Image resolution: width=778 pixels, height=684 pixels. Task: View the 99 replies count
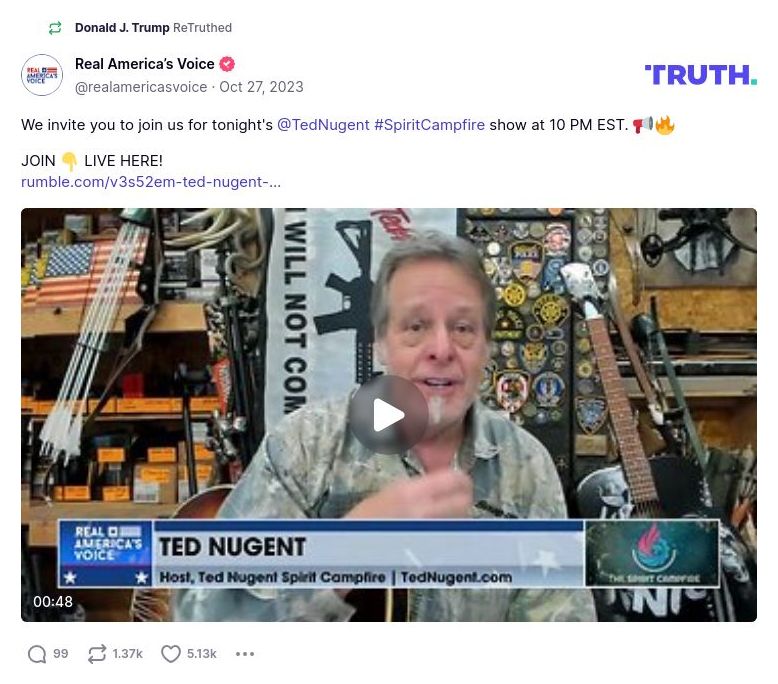pyautogui.click(x=61, y=654)
